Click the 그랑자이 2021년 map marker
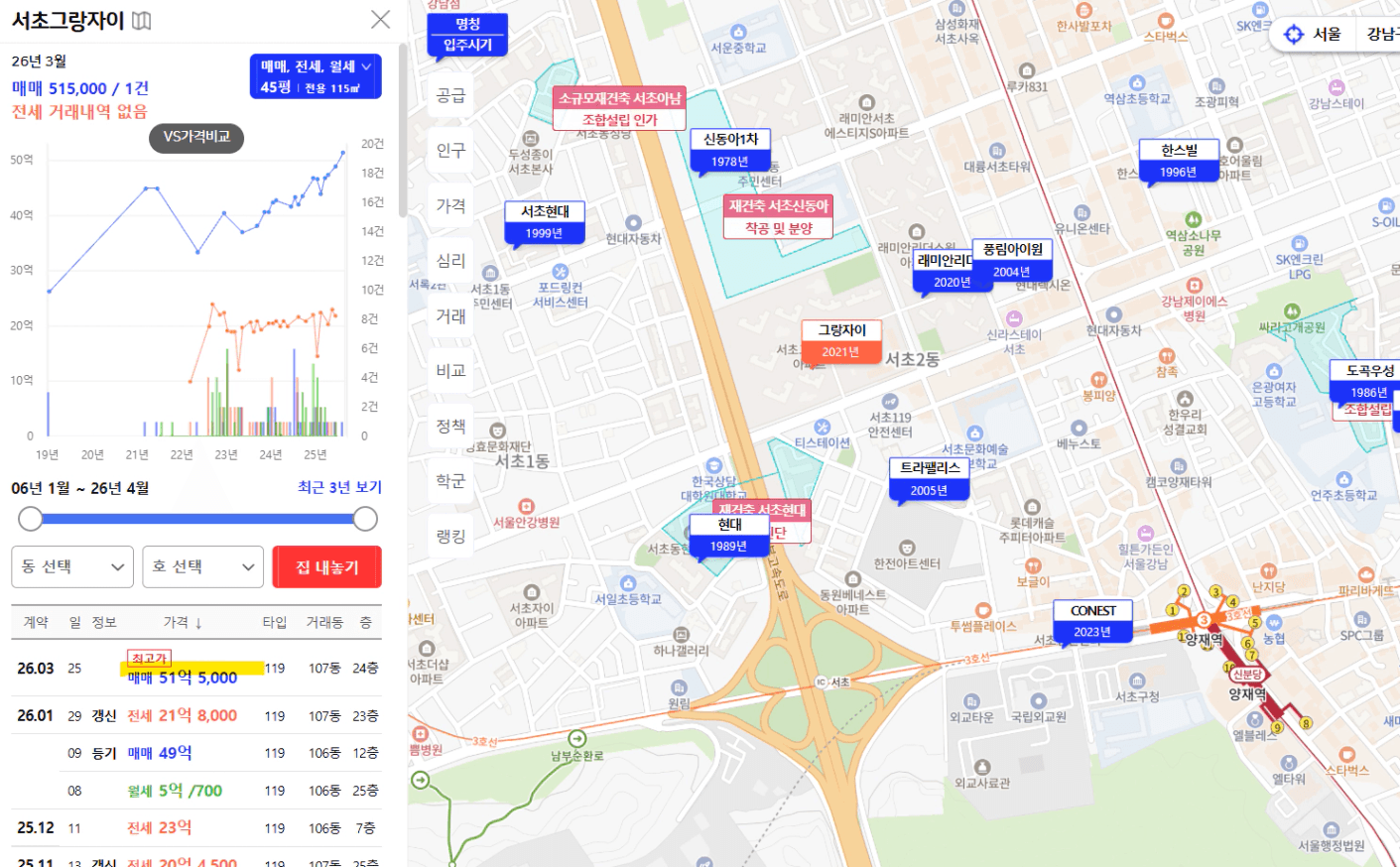 pos(841,341)
